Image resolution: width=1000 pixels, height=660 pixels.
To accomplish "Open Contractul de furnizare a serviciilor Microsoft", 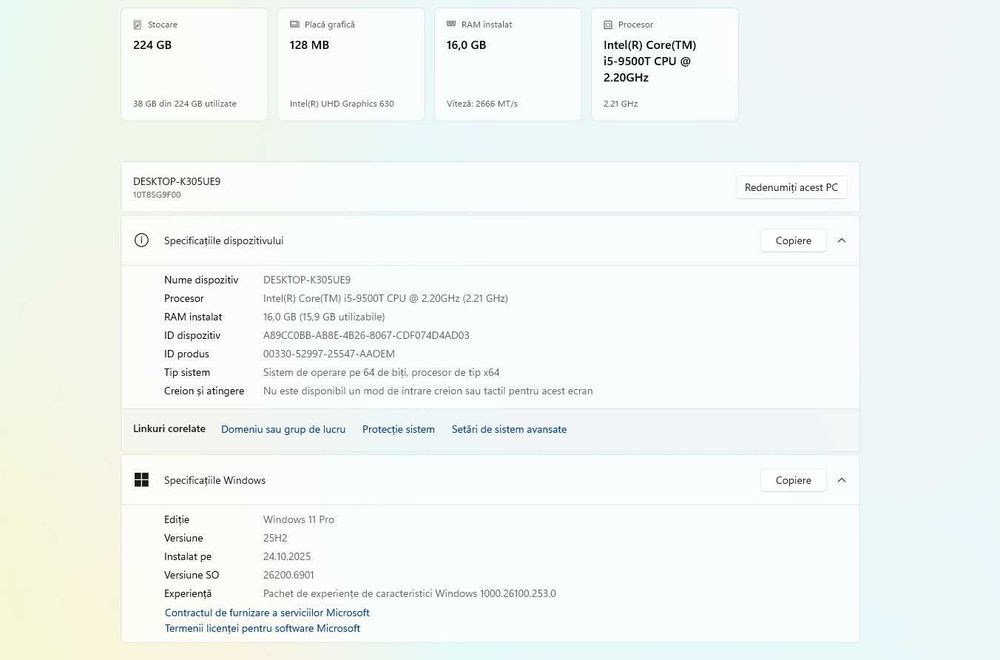I will coord(267,612).
